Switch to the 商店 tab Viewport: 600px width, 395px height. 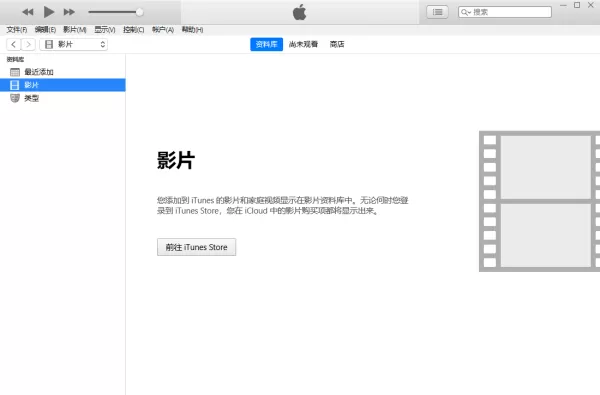(337, 44)
